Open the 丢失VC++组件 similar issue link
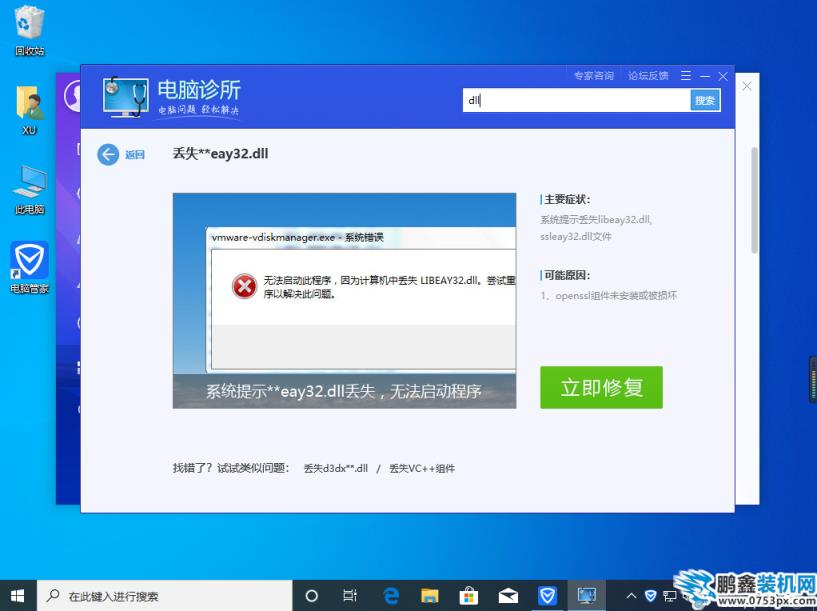 point(421,468)
